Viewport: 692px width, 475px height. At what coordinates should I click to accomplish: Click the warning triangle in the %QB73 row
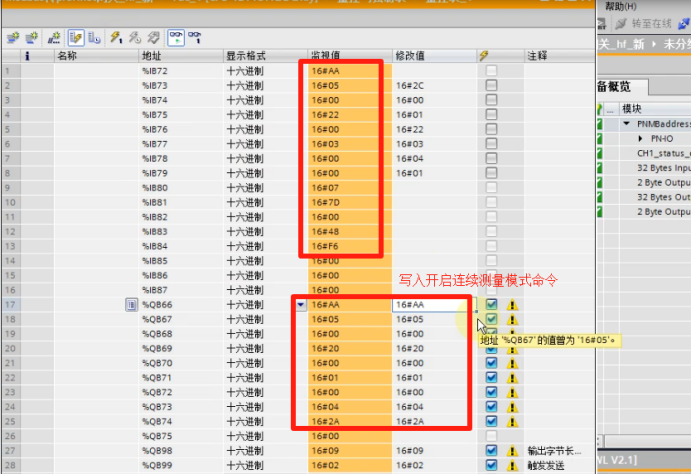click(512, 407)
